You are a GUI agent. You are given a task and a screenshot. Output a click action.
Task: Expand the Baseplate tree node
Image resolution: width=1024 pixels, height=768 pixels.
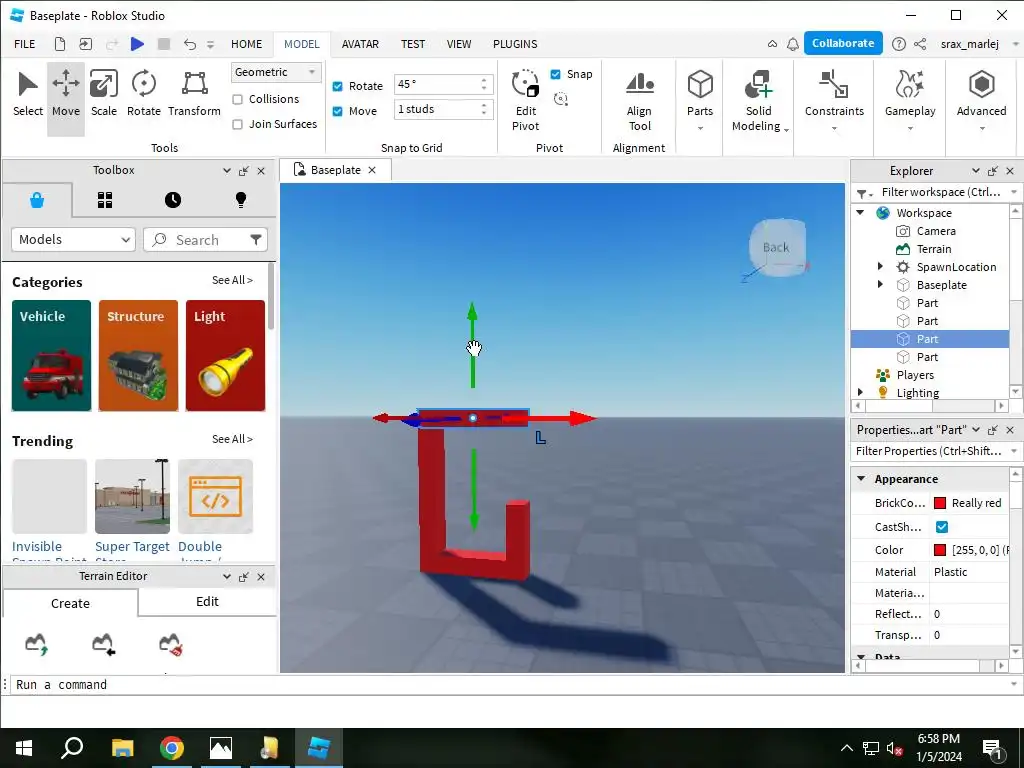click(880, 285)
